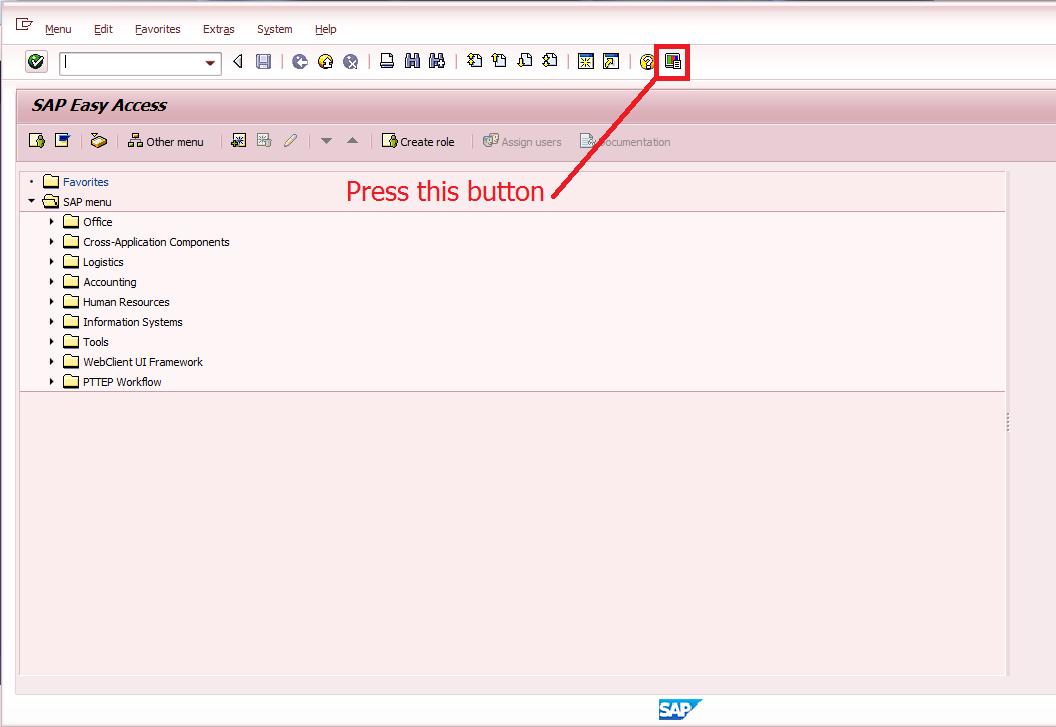Click the Find (binoculars) toolbar icon
The height and width of the screenshot is (727, 1056).
pos(411,61)
